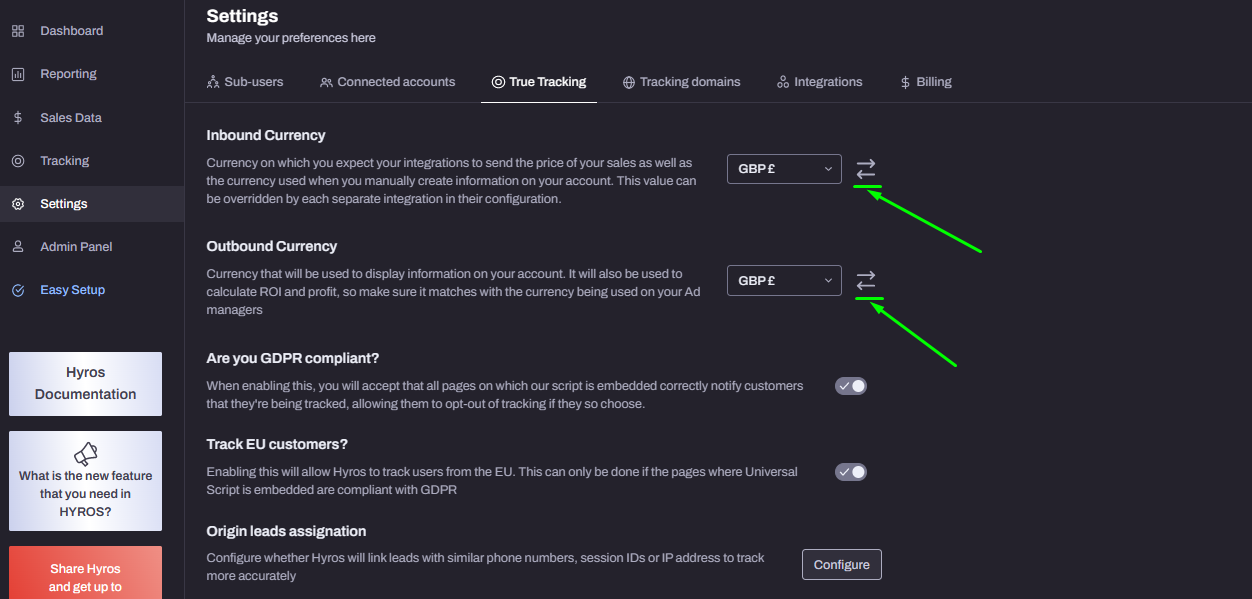Click the Sub-users person icon

[x=213, y=81]
